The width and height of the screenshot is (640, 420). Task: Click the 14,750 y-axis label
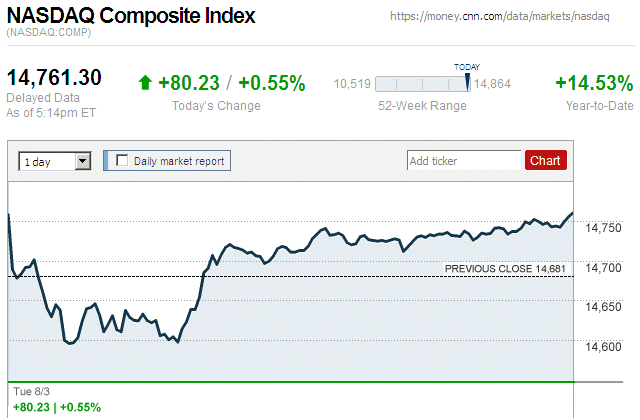(602, 229)
